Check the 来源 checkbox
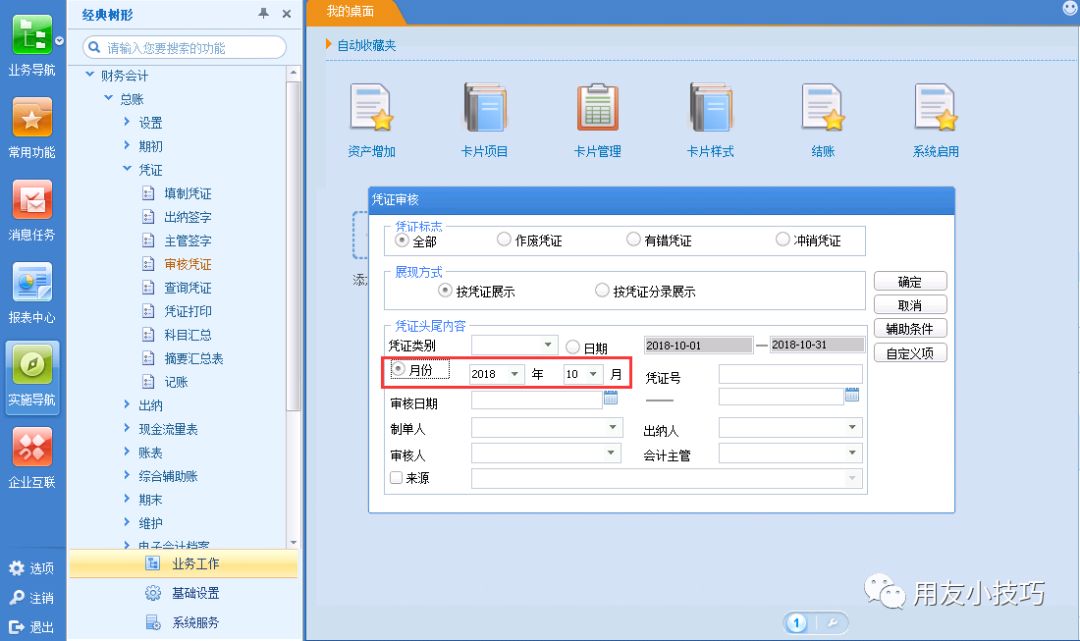The width and height of the screenshot is (1080, 641). click(x=396, y=477)
